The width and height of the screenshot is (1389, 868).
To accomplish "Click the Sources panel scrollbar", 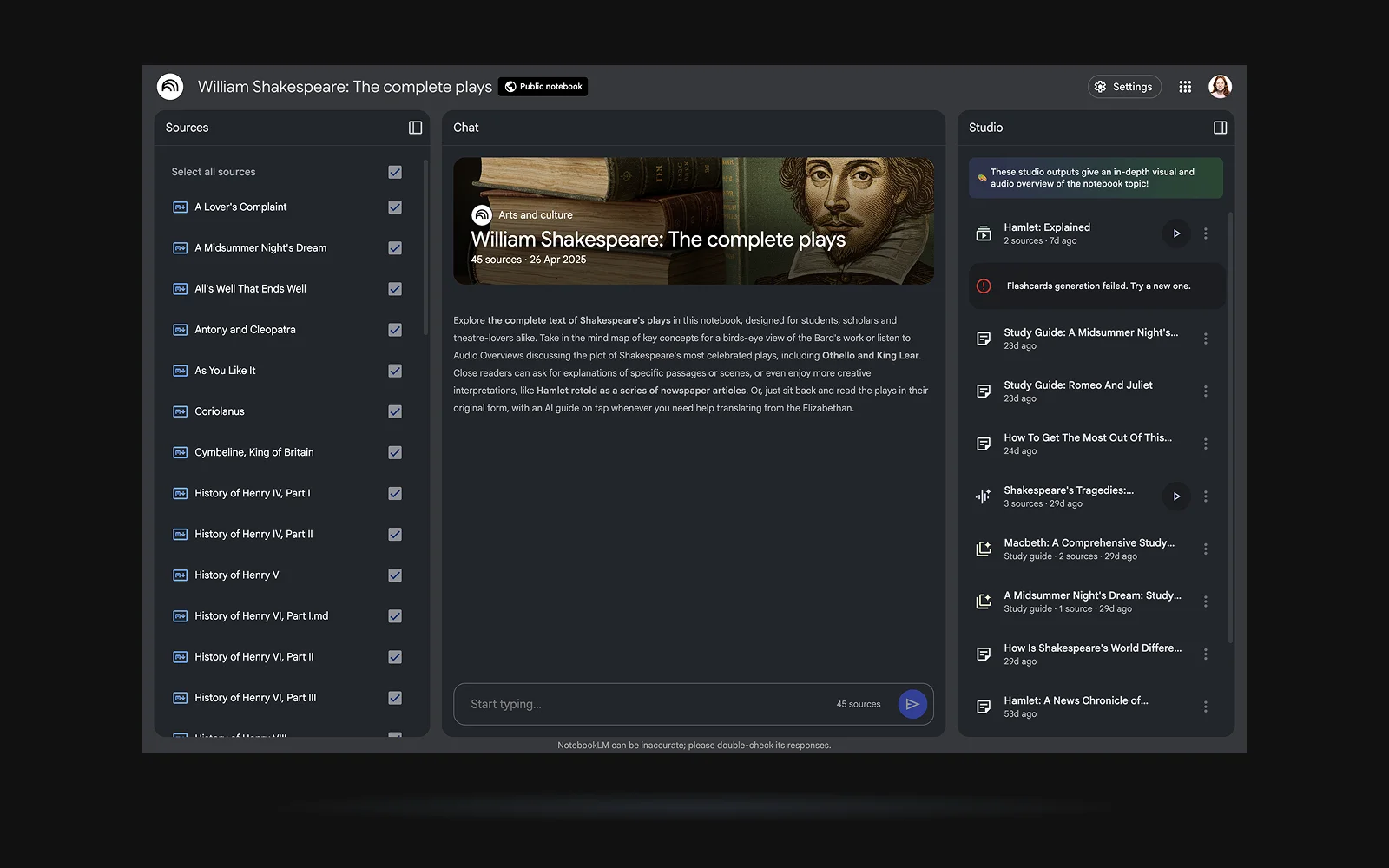I will pos(425,247).
